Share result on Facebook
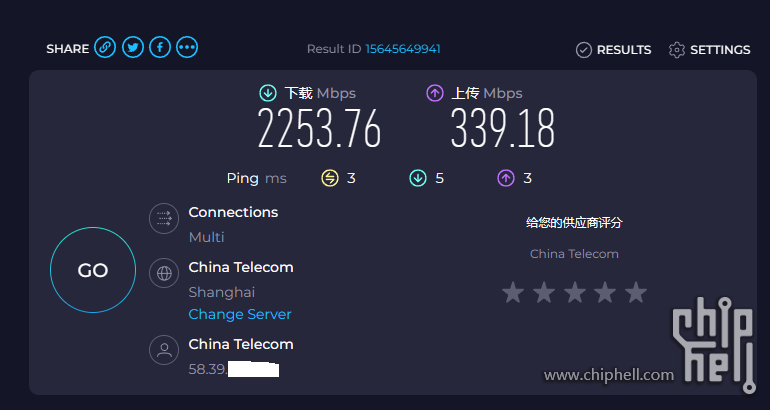Screen dimensions: 770x410 click(x=160, y=48)
